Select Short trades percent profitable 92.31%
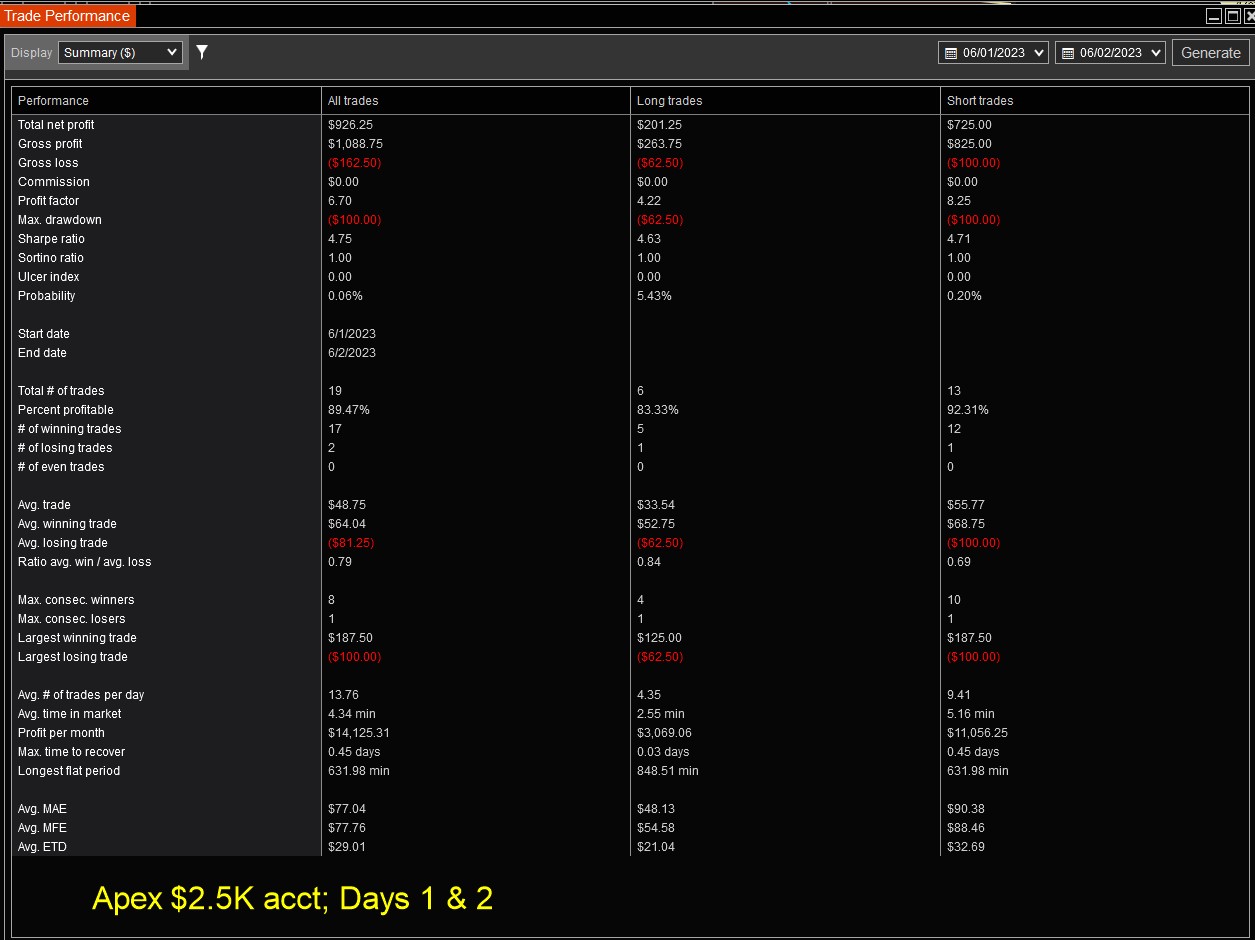Screen dimensions: 1255x940 point(968,410)
